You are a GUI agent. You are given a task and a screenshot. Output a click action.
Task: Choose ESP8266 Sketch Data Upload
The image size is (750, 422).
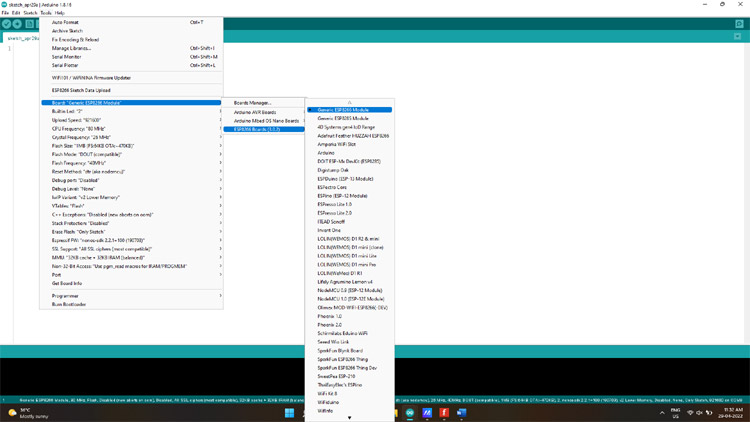point(131,90)
